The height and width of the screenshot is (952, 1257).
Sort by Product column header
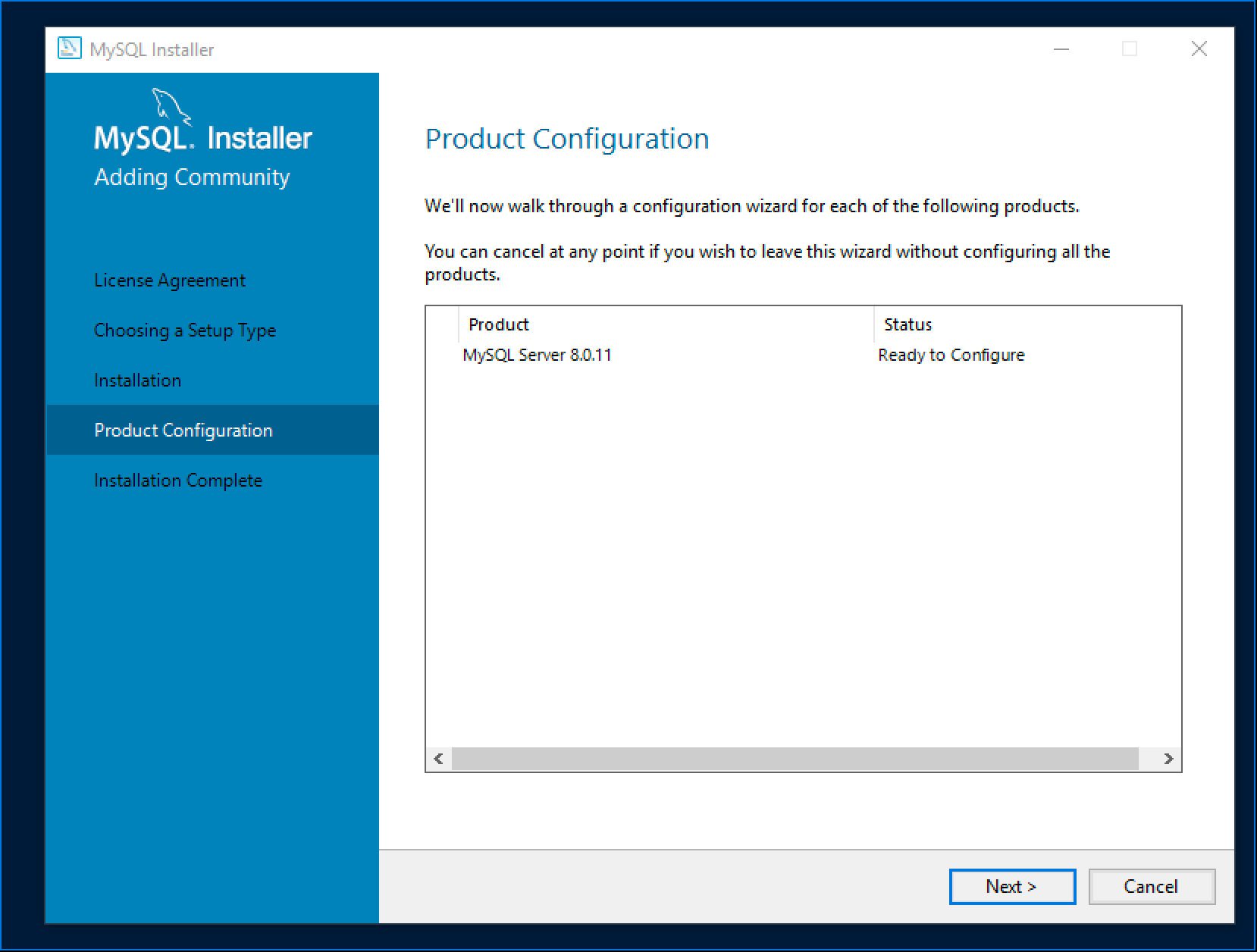pos(498,324)
